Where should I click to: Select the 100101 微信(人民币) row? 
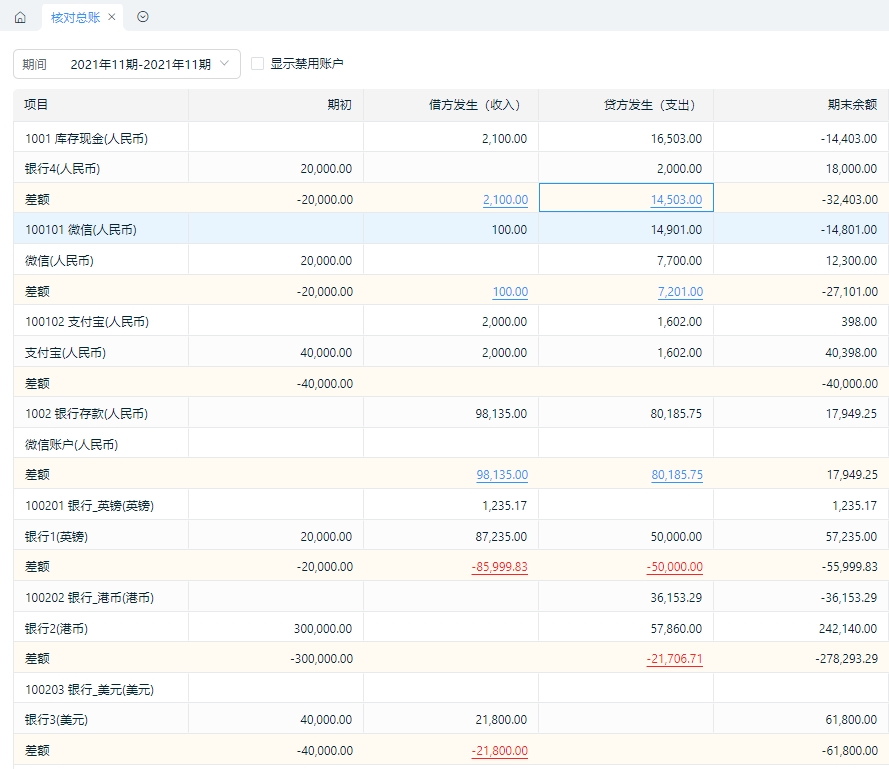click(451, 230)
